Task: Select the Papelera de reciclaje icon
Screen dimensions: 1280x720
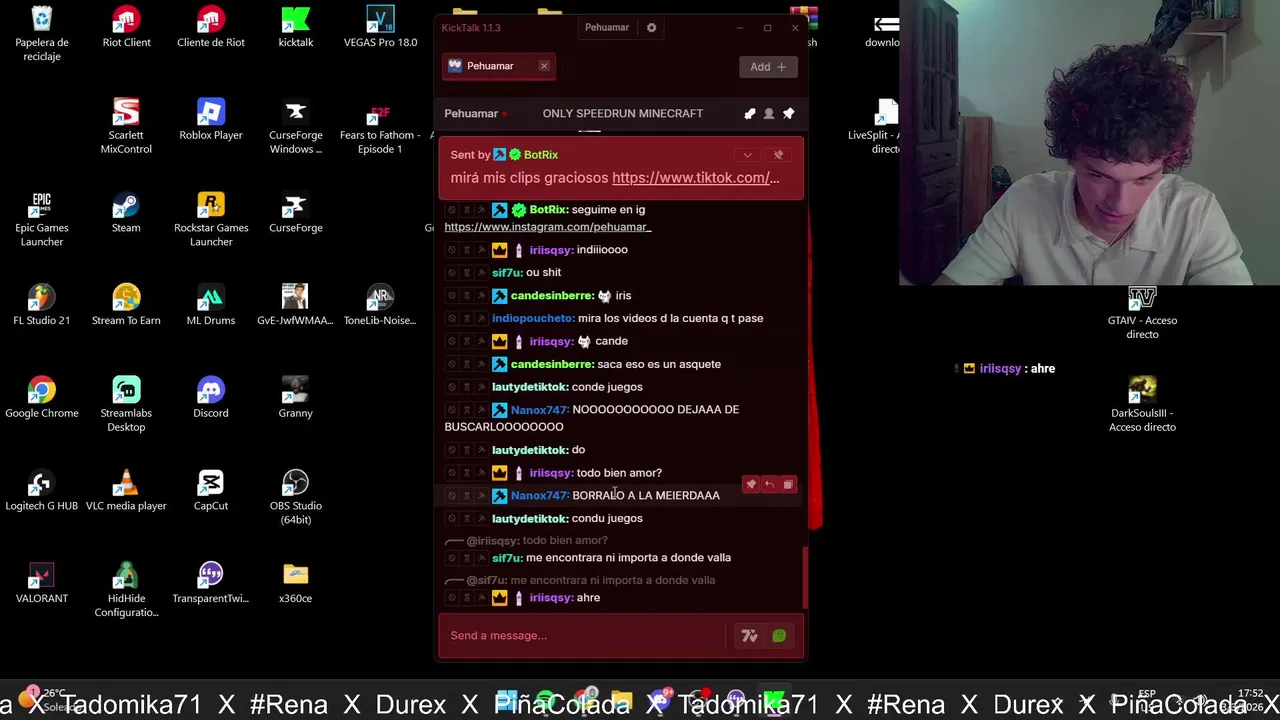Action: point(42,35)
